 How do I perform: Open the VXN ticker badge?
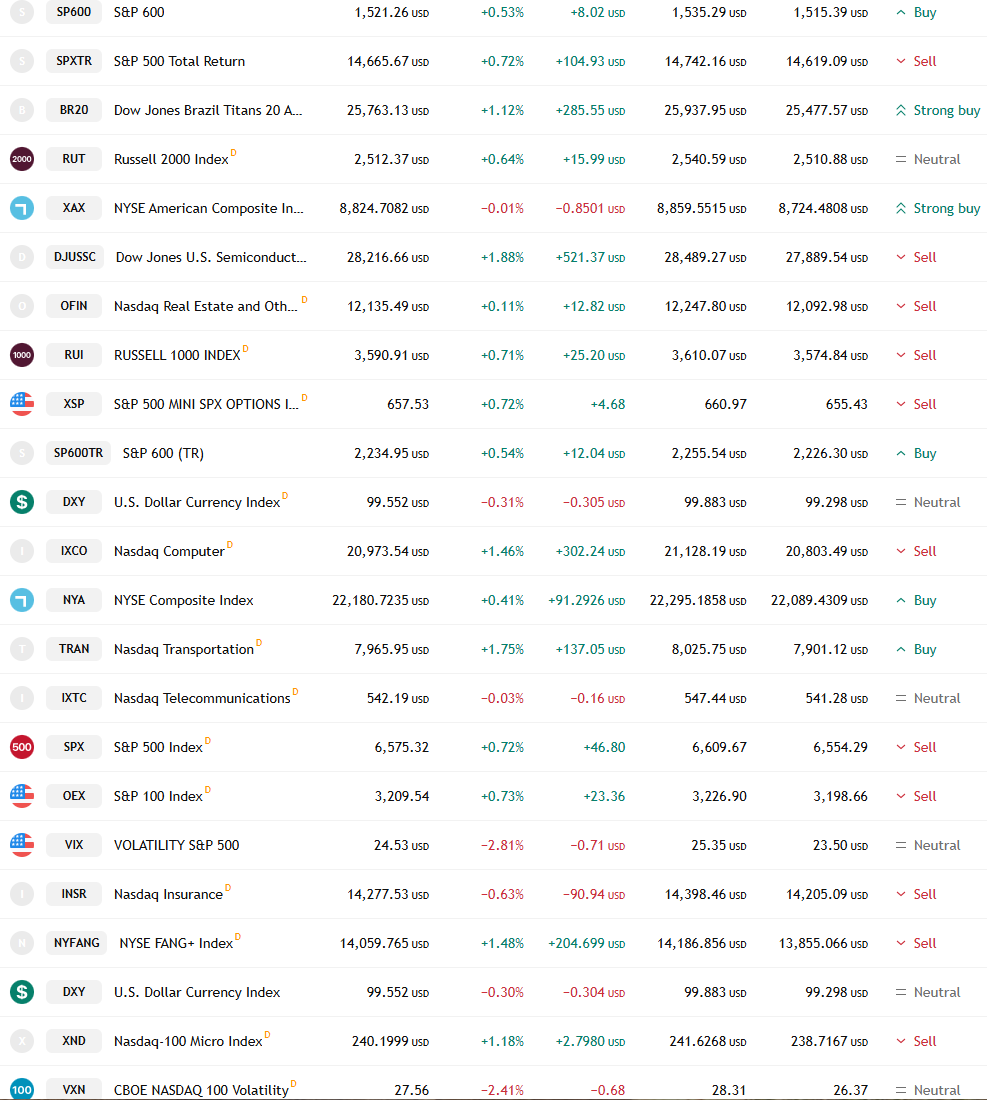[x=74, y=1089]
